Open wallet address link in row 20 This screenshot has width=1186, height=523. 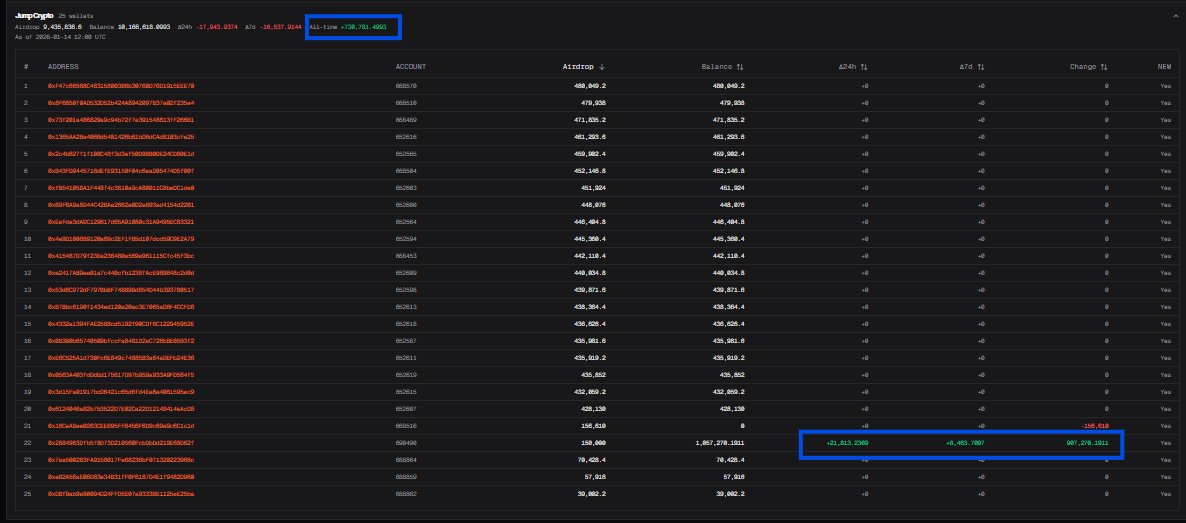pyautogui.click(x=121, y=409)
